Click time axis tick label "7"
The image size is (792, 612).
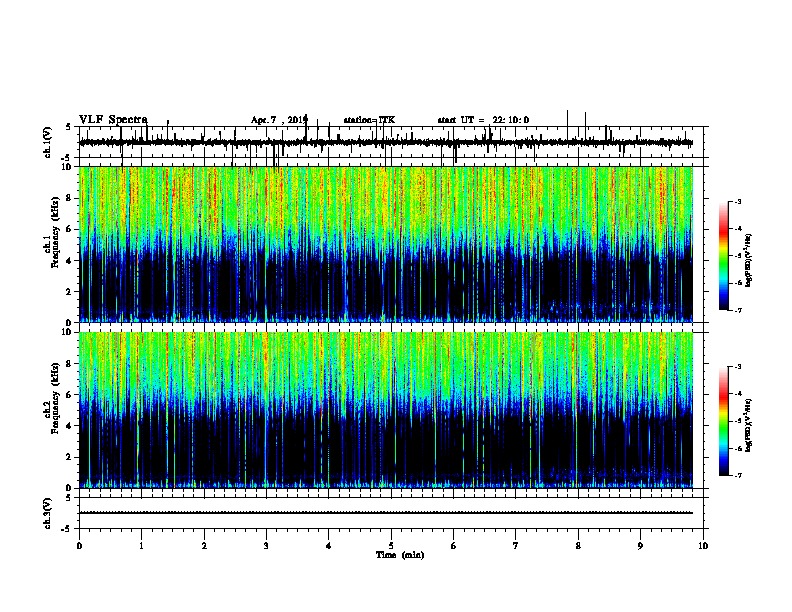(516, 546)
